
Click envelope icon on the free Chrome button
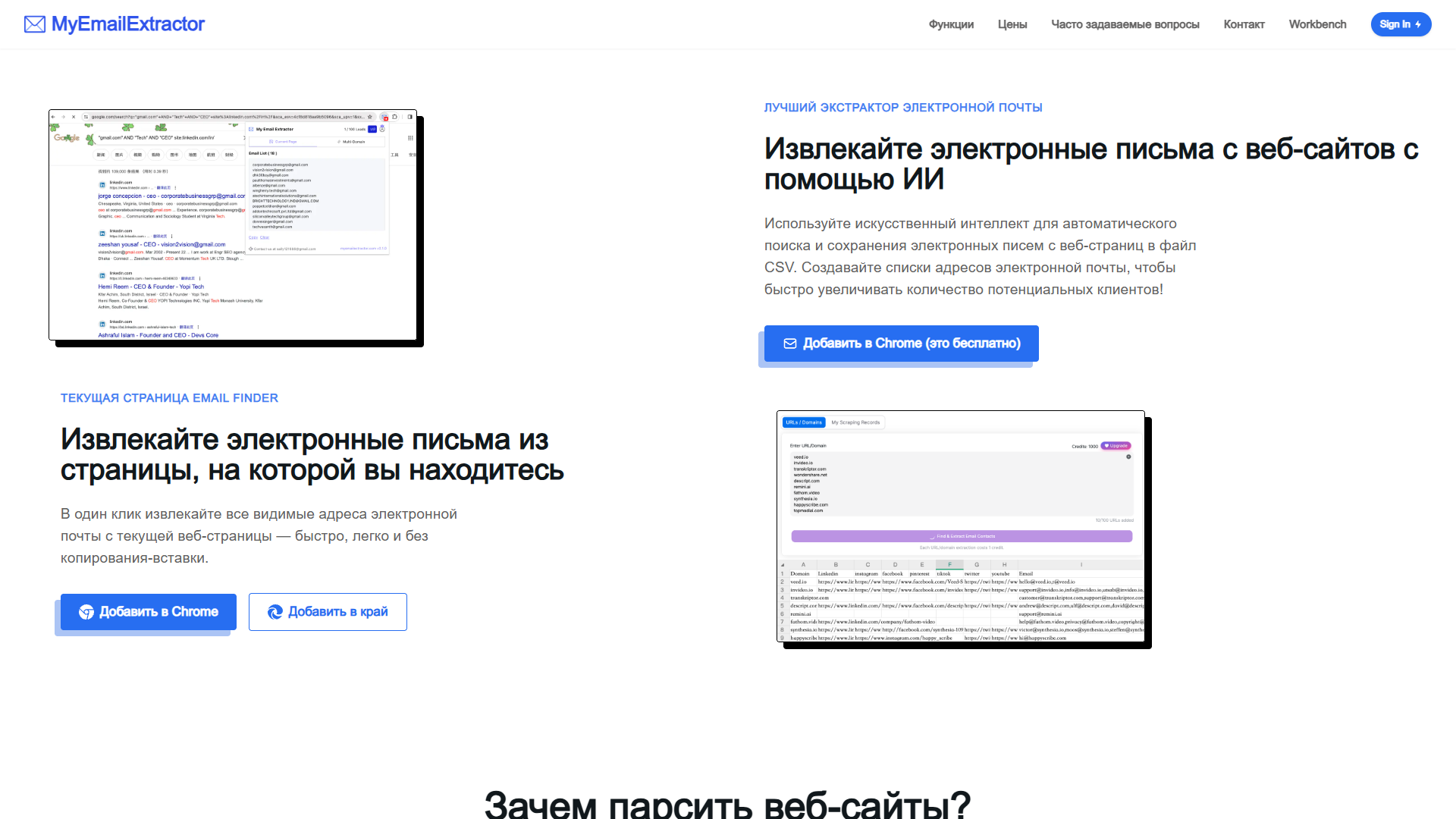(x=790, y=344)
